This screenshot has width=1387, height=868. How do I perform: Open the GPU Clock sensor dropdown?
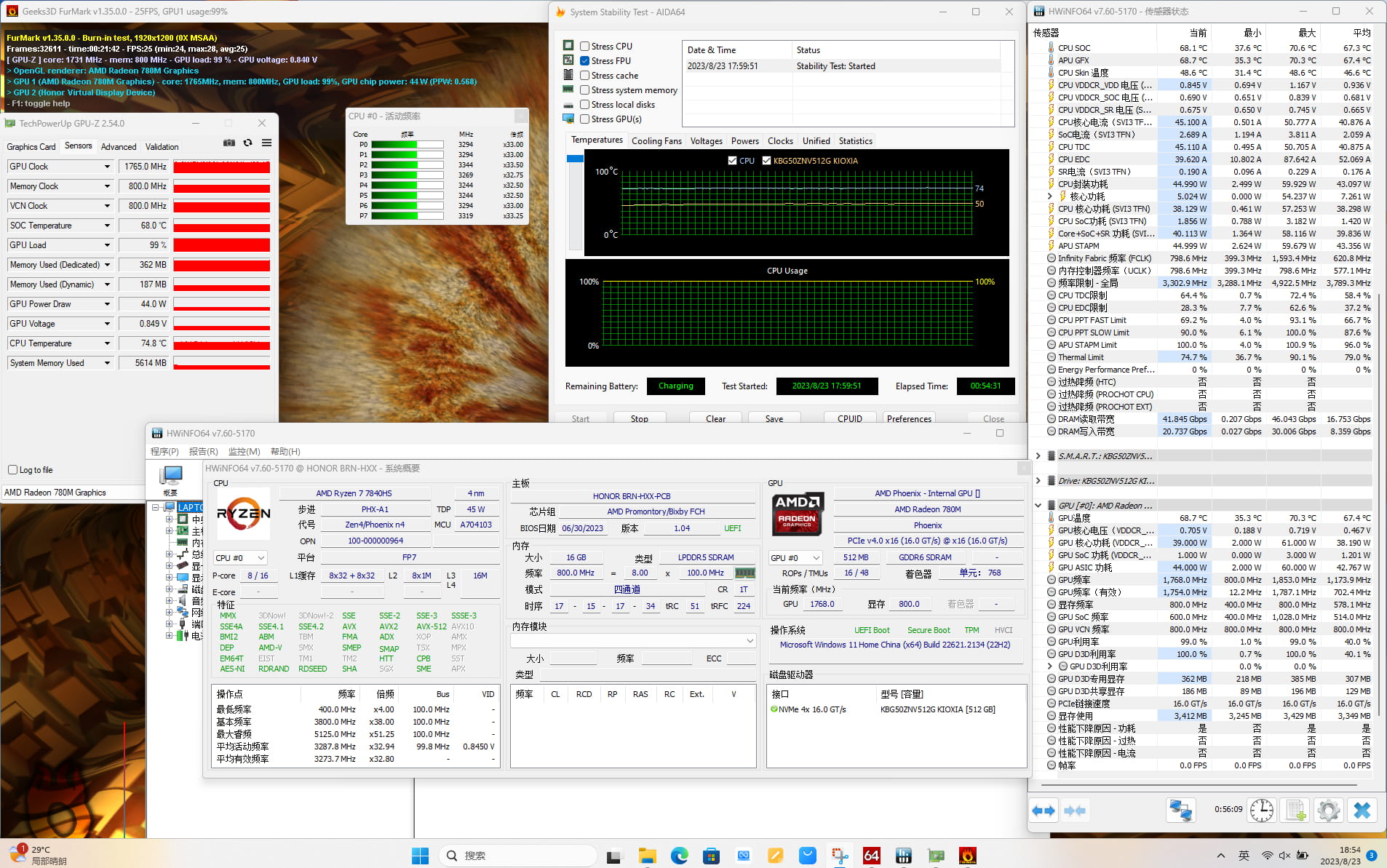click(107, 167)
